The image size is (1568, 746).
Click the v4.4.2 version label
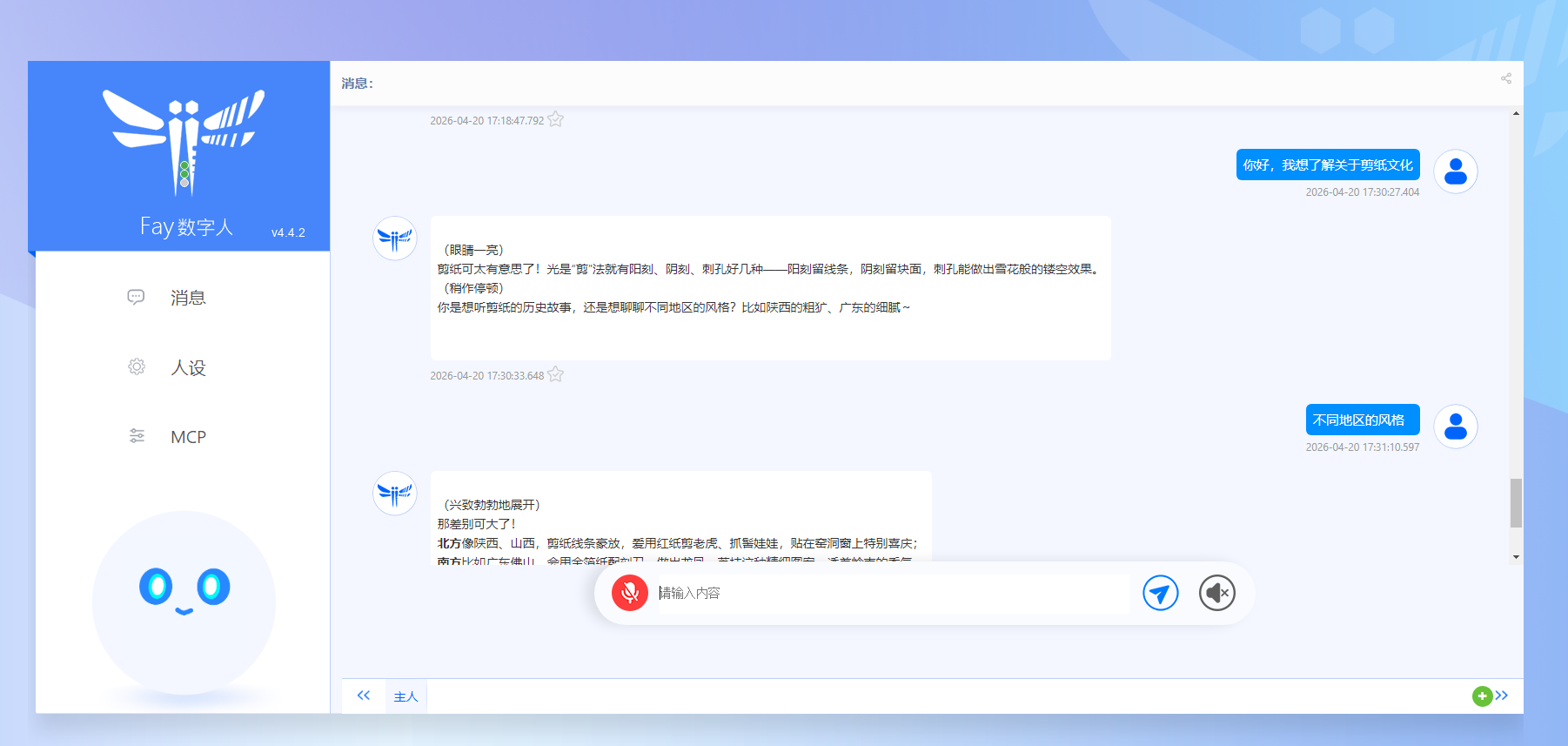tap(288, 232)
